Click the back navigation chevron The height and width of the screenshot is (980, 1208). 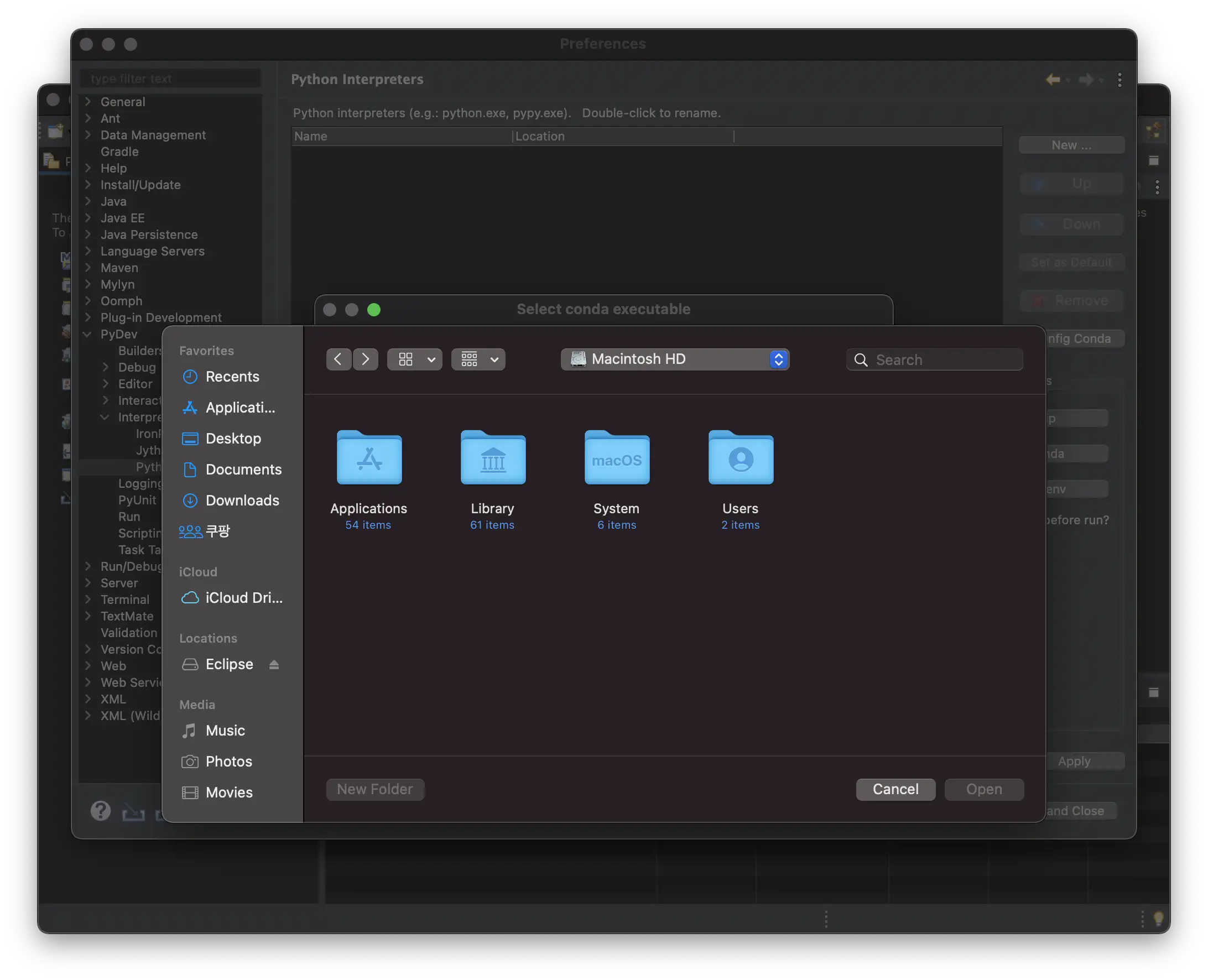point(338,359)
